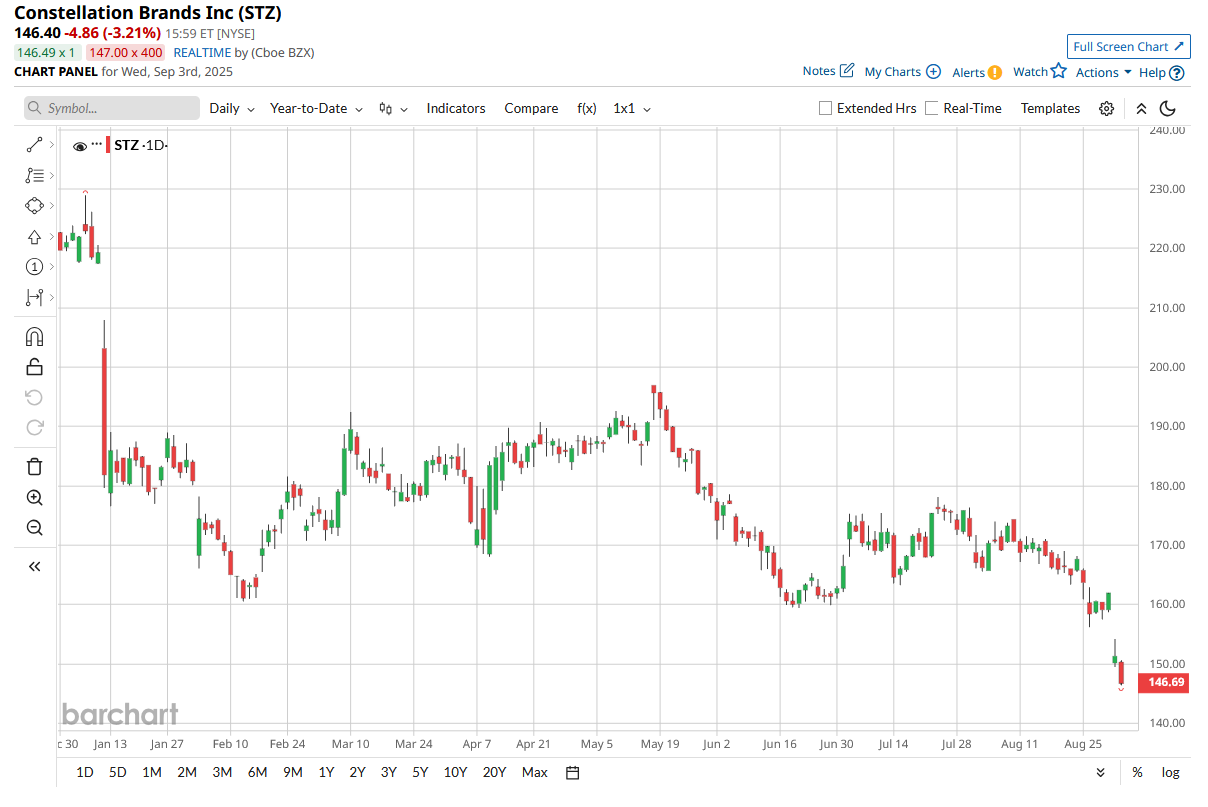Collapse the drawing tools sidebar
Viewport: 1208px width, 807px height.
(34, 566)
